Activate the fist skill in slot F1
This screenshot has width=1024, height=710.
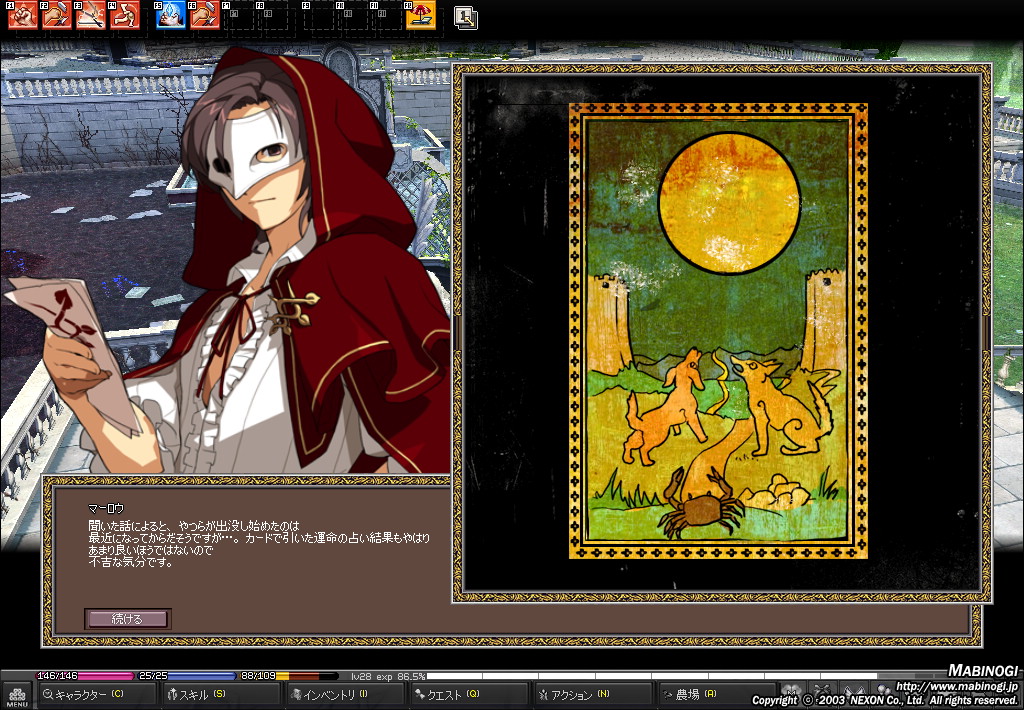pos(23,15)
